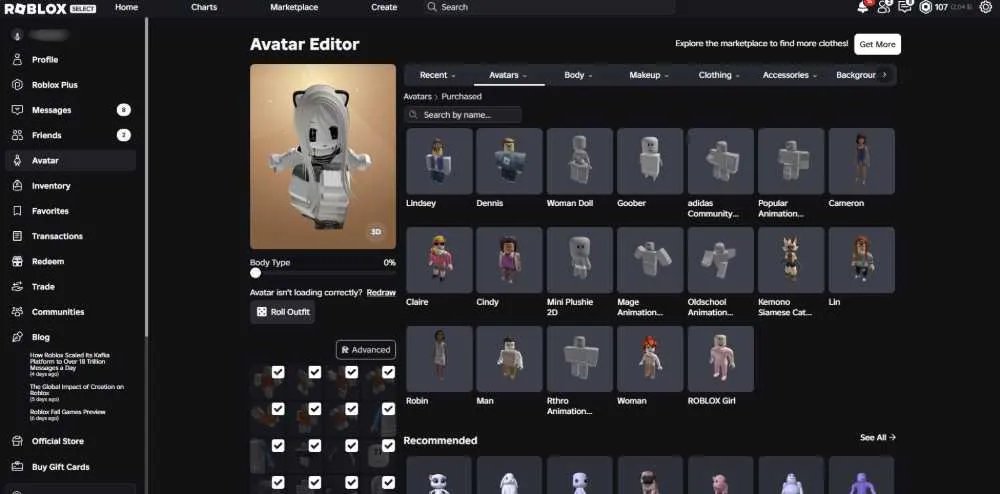
Task: Open the settings gear icon
Action: (x=985, y=7)
